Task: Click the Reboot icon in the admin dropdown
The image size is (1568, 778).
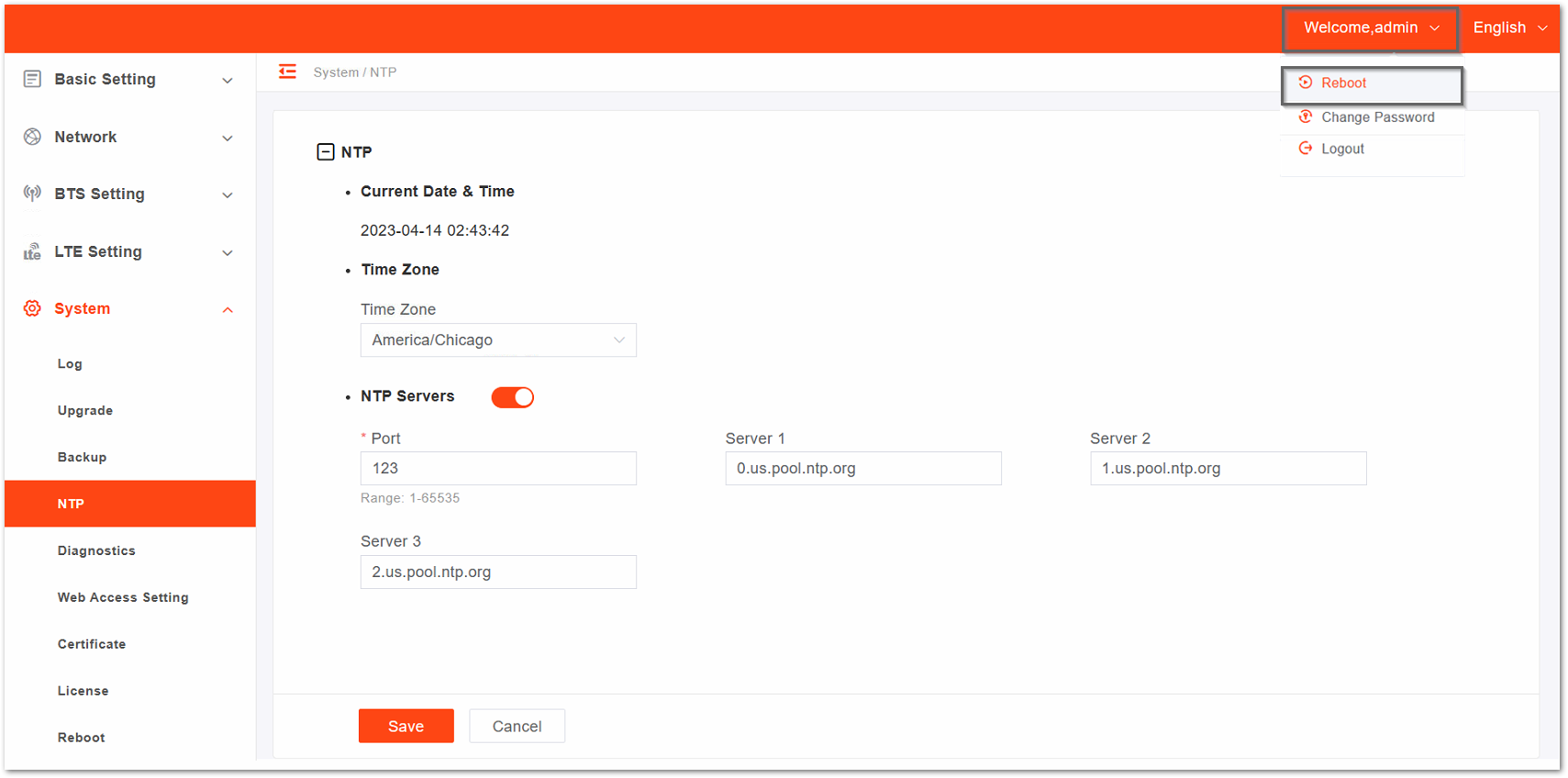Action: [1305, 83]
